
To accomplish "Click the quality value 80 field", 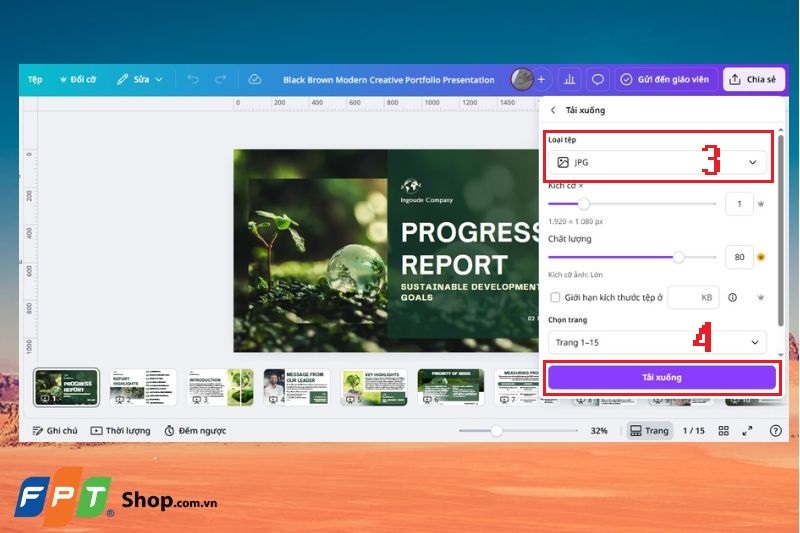I will 739,257.
